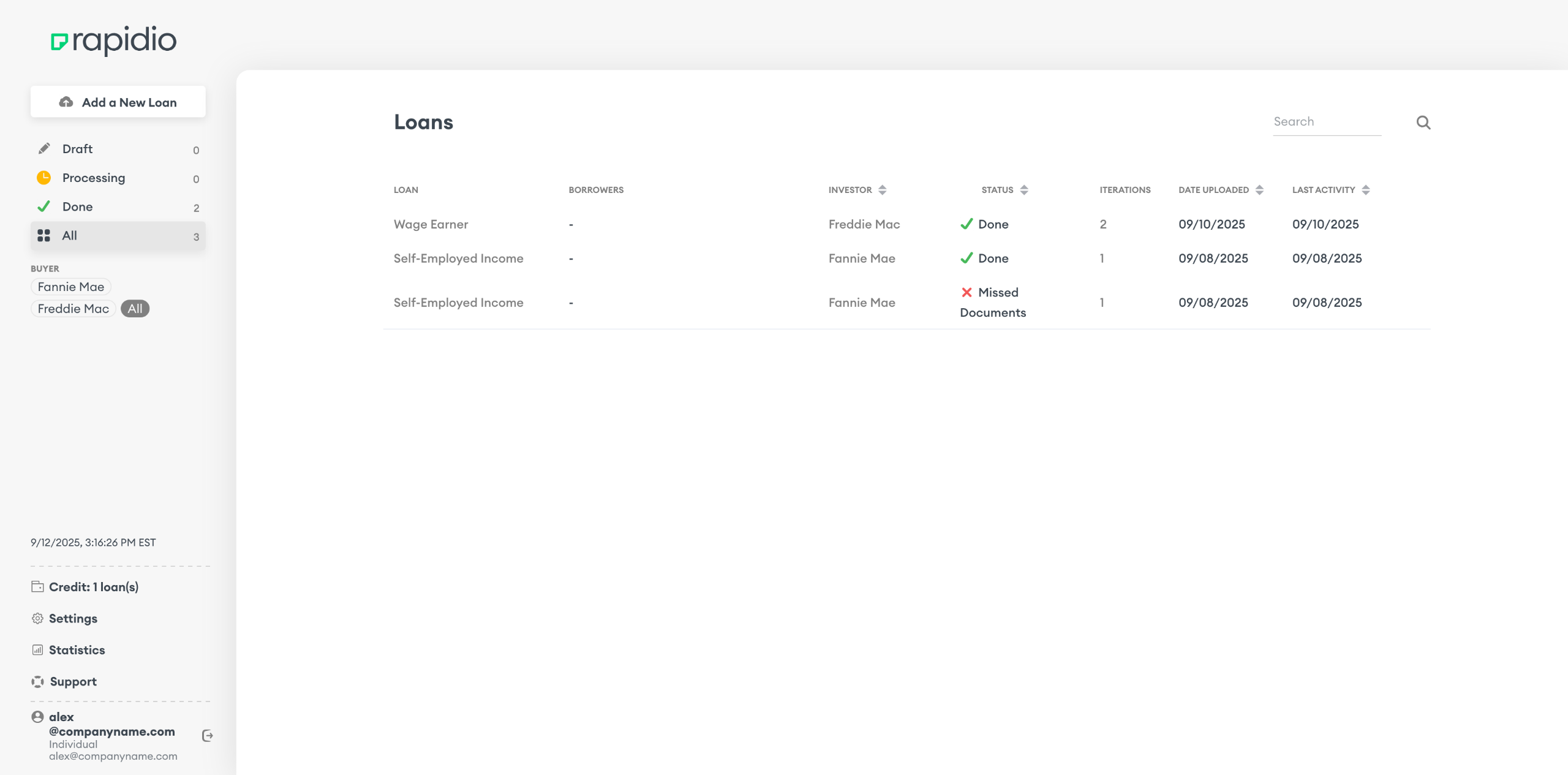Filter buyers by Fannie Mae

tap(71, 287)
